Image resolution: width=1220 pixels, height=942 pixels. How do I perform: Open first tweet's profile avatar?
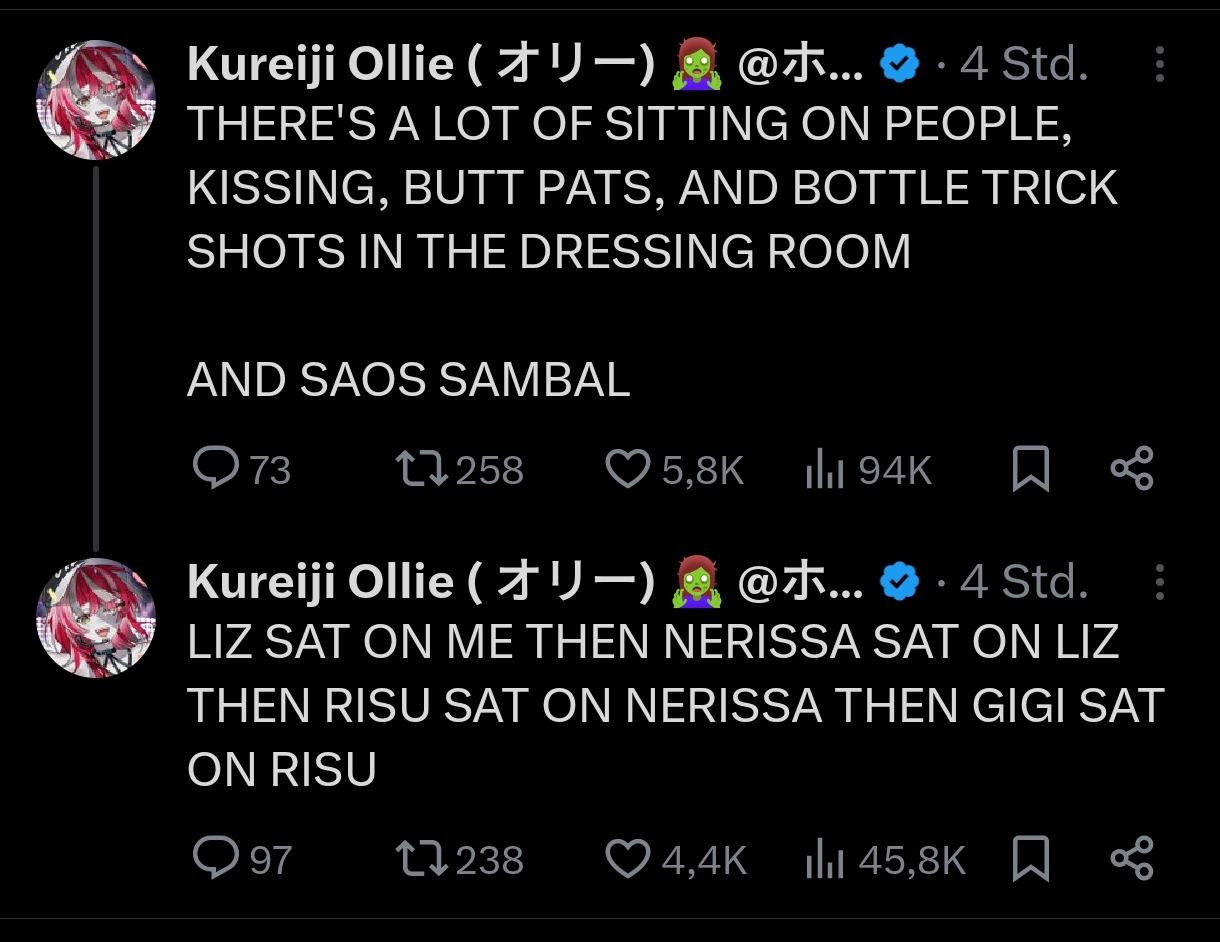(96, 100)
